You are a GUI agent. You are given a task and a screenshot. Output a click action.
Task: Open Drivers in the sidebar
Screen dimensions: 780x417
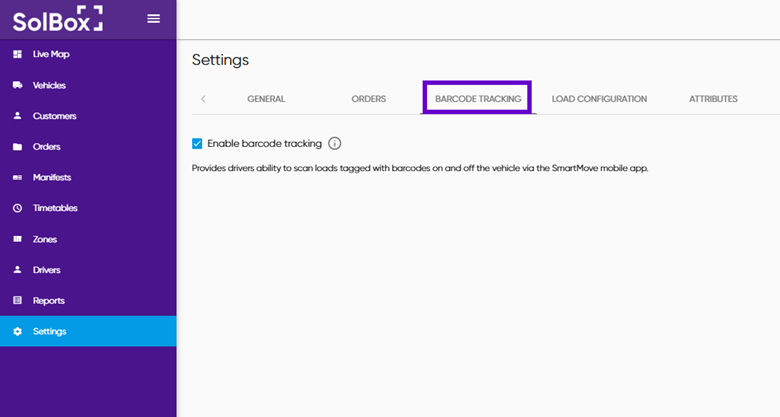tap(88, 270)
